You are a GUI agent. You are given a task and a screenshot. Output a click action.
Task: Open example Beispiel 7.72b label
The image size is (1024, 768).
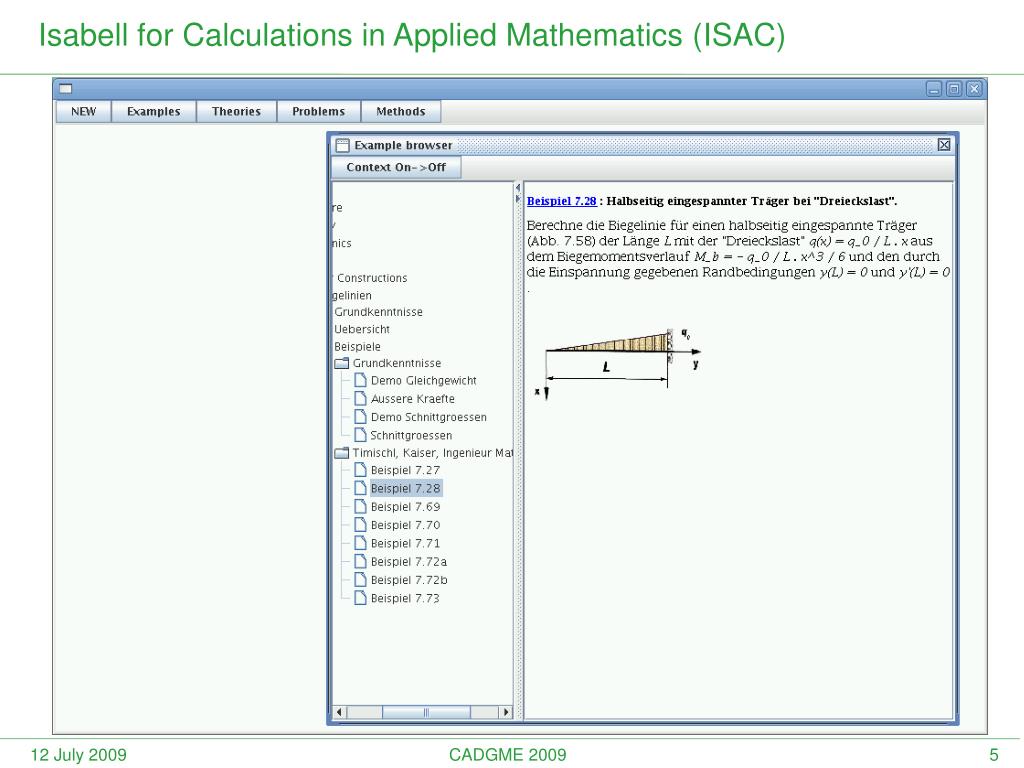pyautogui.click(x=409, y=580)
